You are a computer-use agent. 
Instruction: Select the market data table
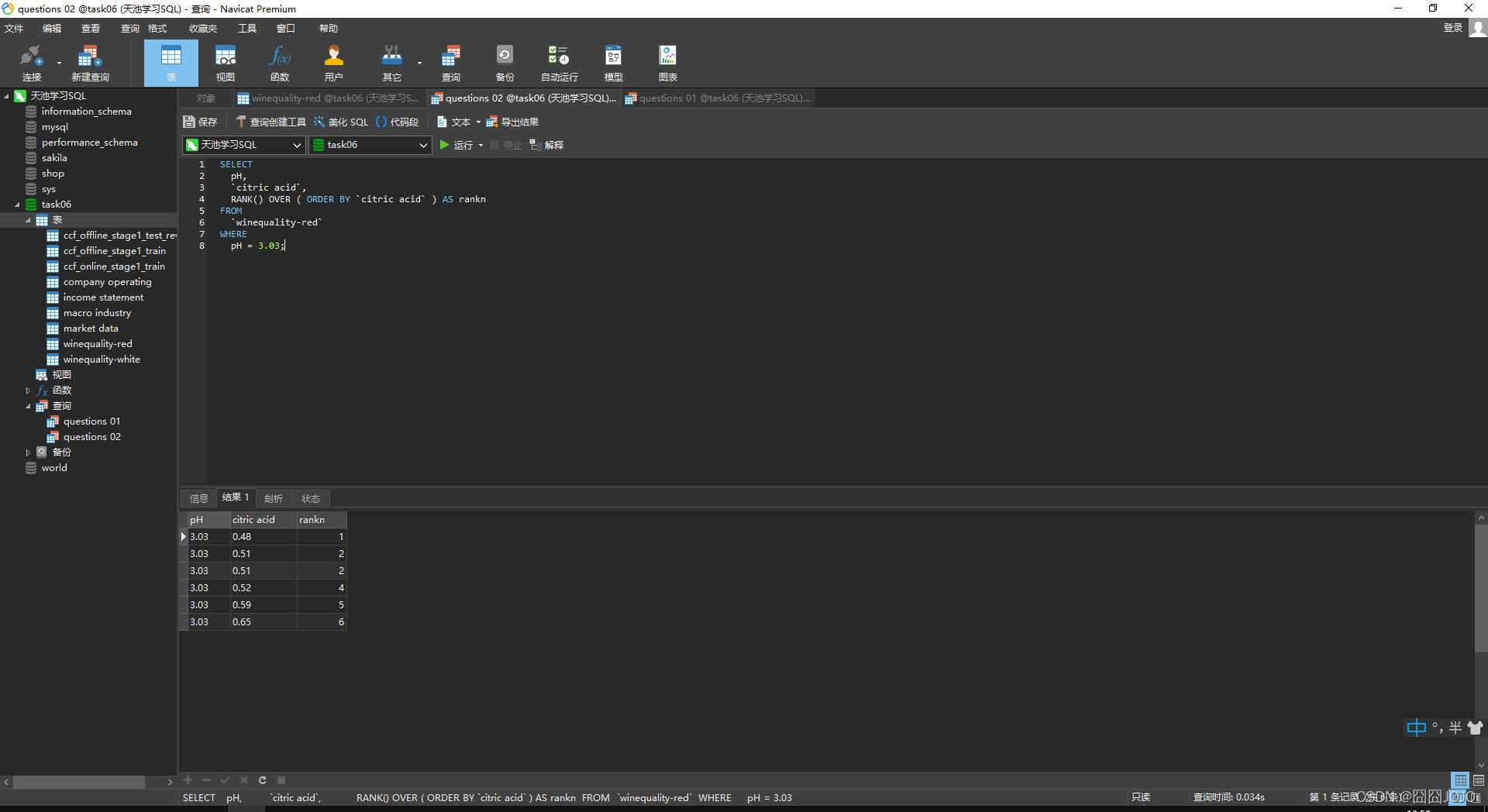click(91, 329)
